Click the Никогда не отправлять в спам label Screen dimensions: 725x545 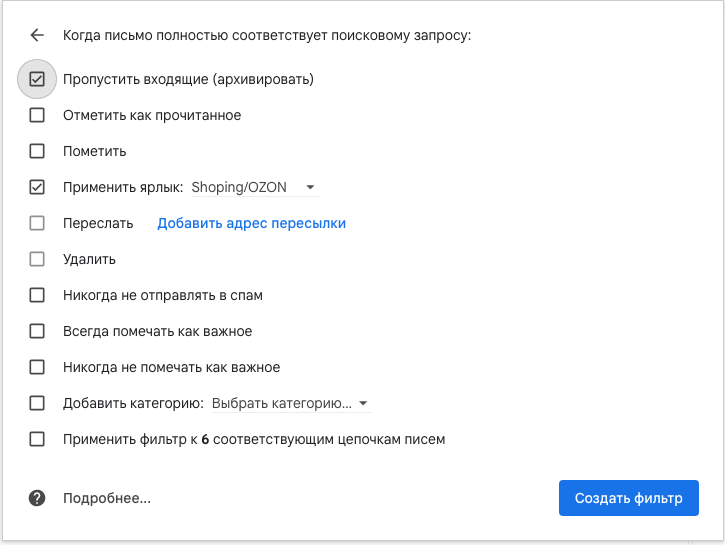point(162,295)
